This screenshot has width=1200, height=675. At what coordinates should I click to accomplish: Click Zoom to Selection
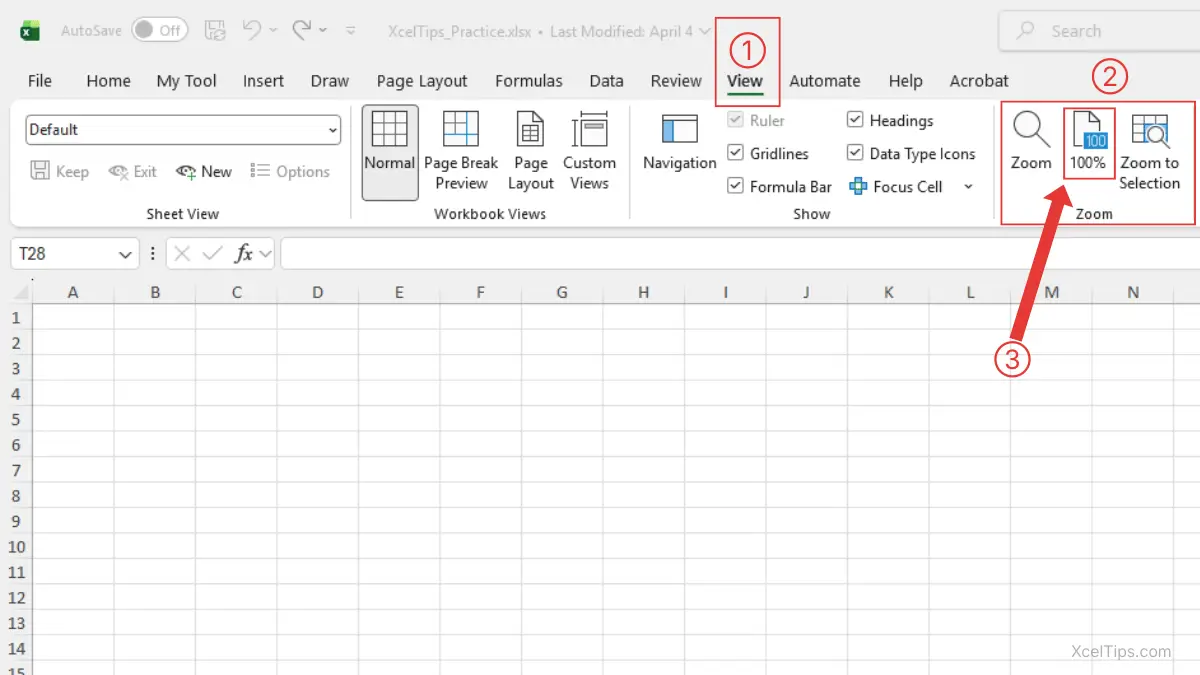pos(1149,130)
